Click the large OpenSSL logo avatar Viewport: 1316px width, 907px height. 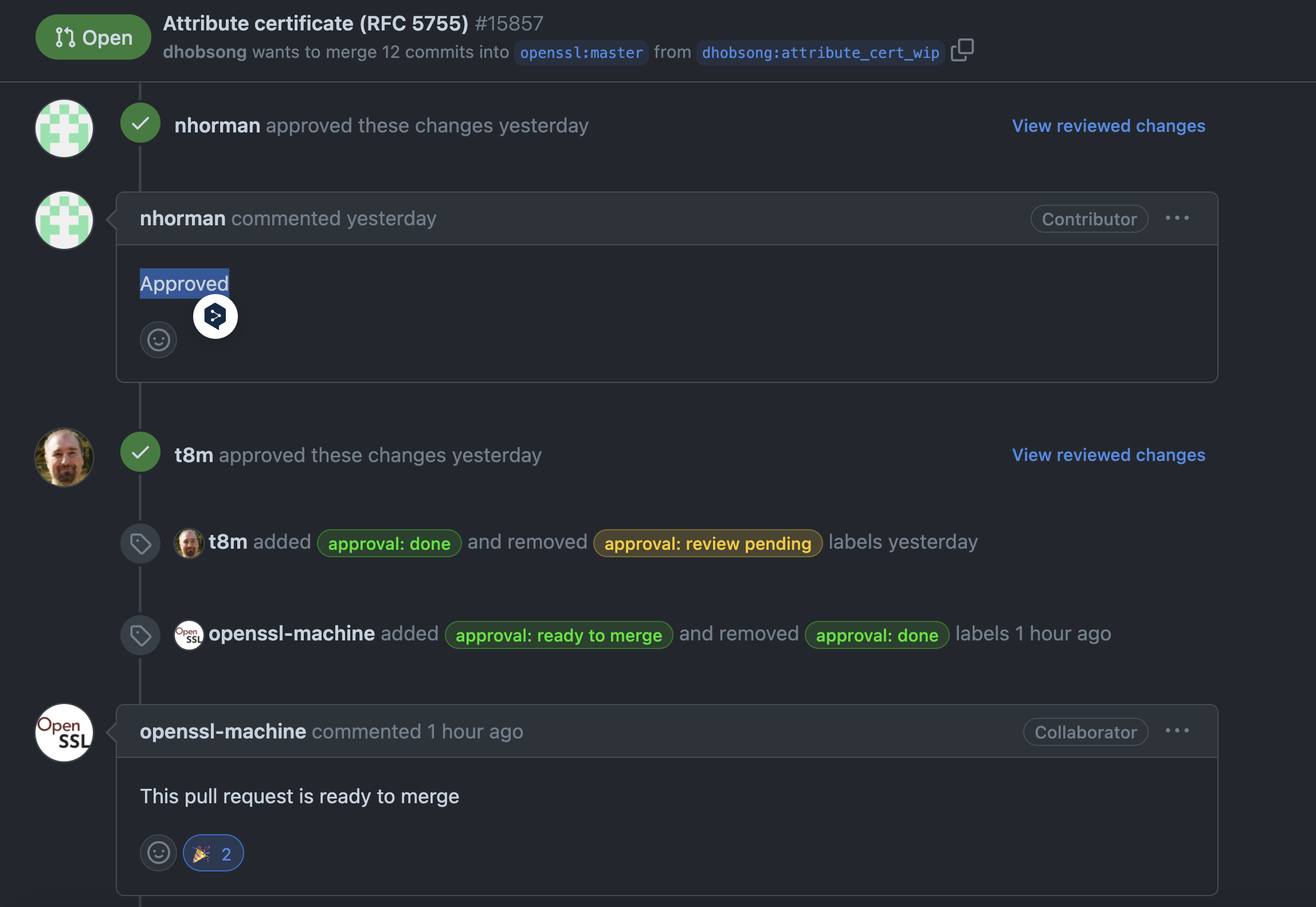(x=64, y=732)
